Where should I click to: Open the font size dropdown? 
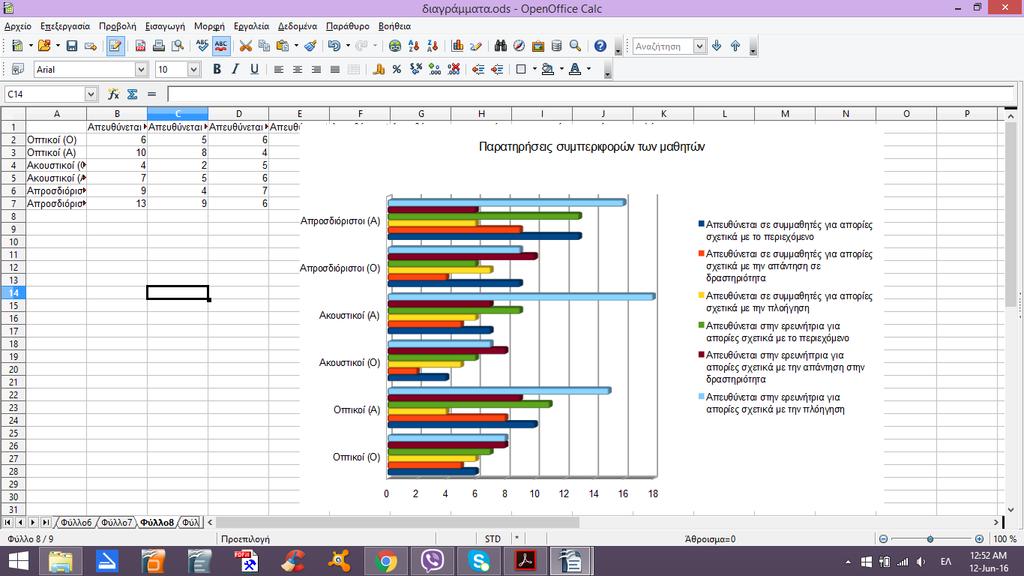pyautogui.click(x=193, y=69)
